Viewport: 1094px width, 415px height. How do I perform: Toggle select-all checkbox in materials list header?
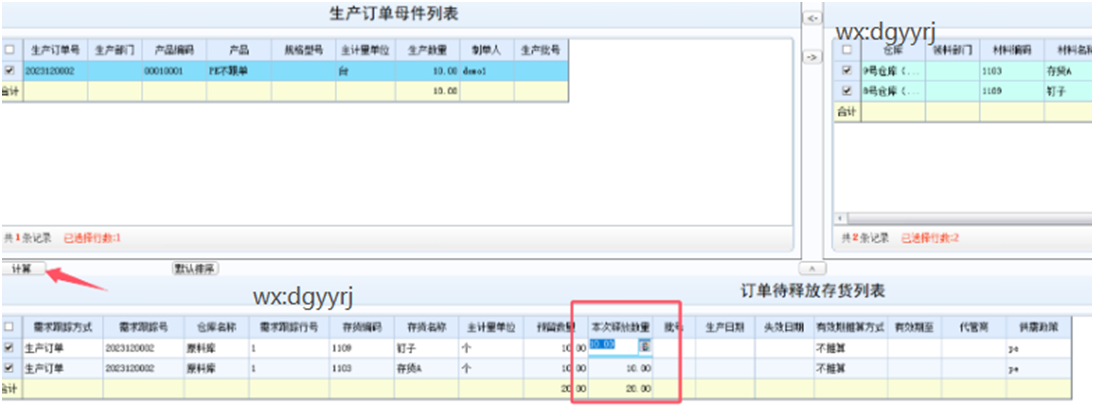pos(847,49)
